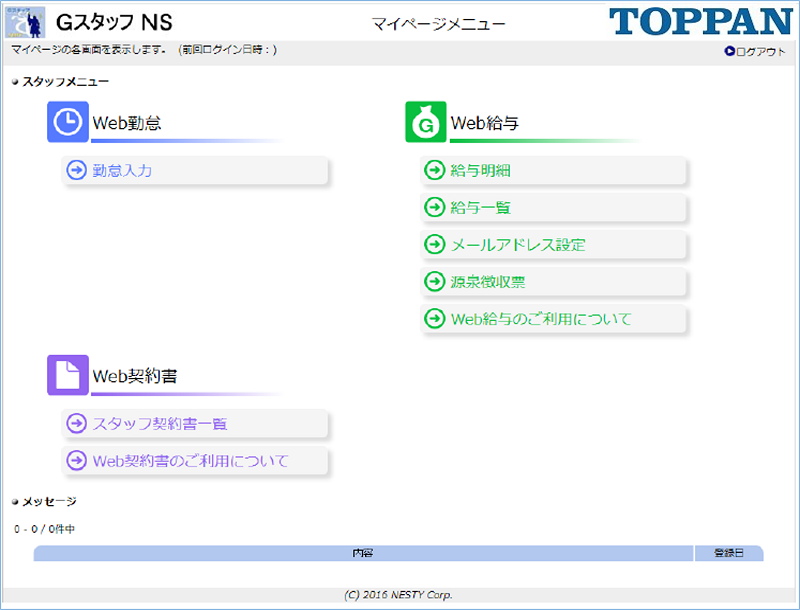Click the 内容 column header
This screenshot has width=800, height=610.
(363, 553)
